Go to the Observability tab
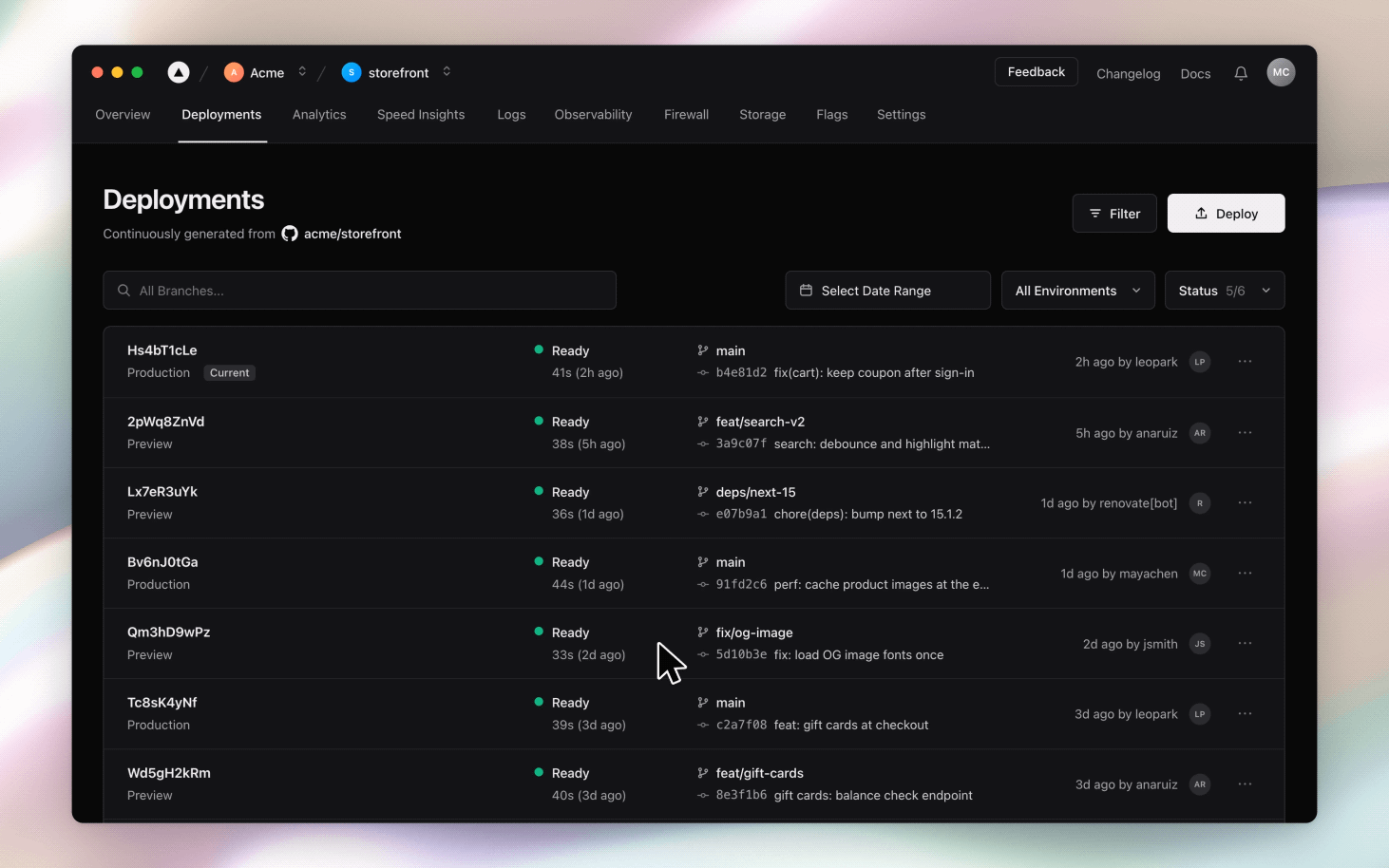1389x868 pixels. coord(593,115)
